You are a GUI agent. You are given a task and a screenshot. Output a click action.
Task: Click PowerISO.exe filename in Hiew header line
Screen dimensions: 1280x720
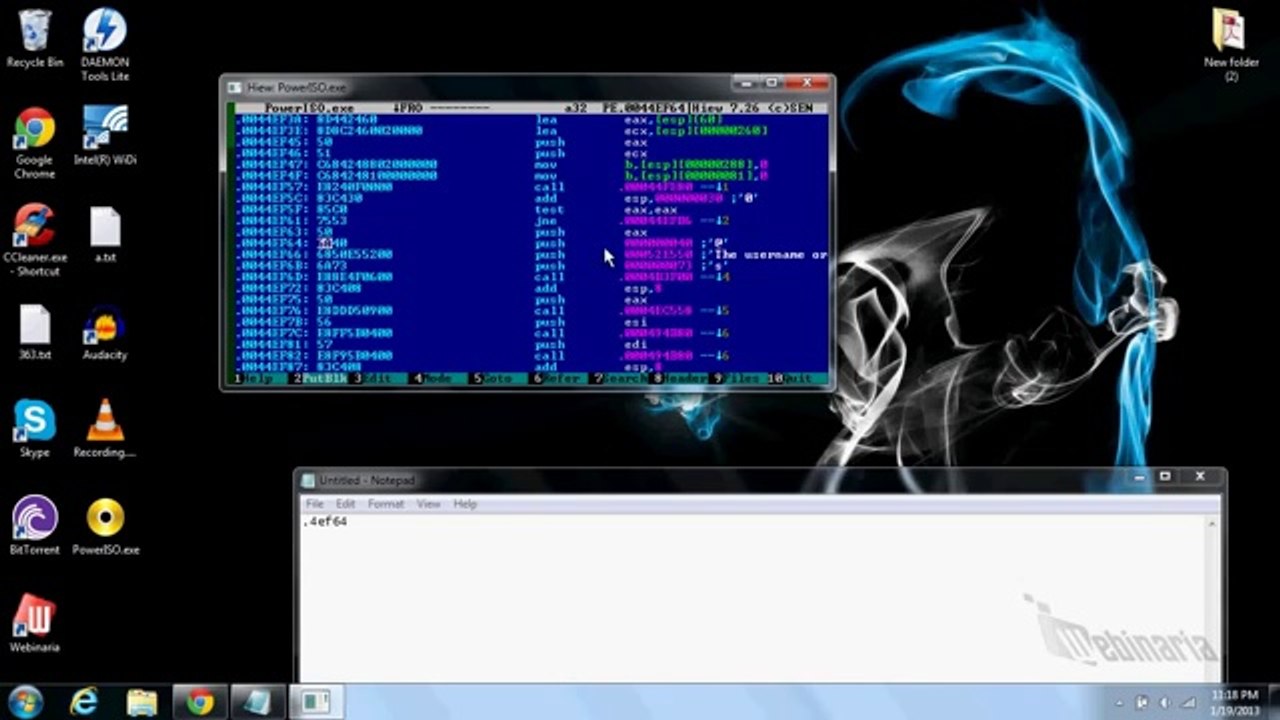click(309, 108)
